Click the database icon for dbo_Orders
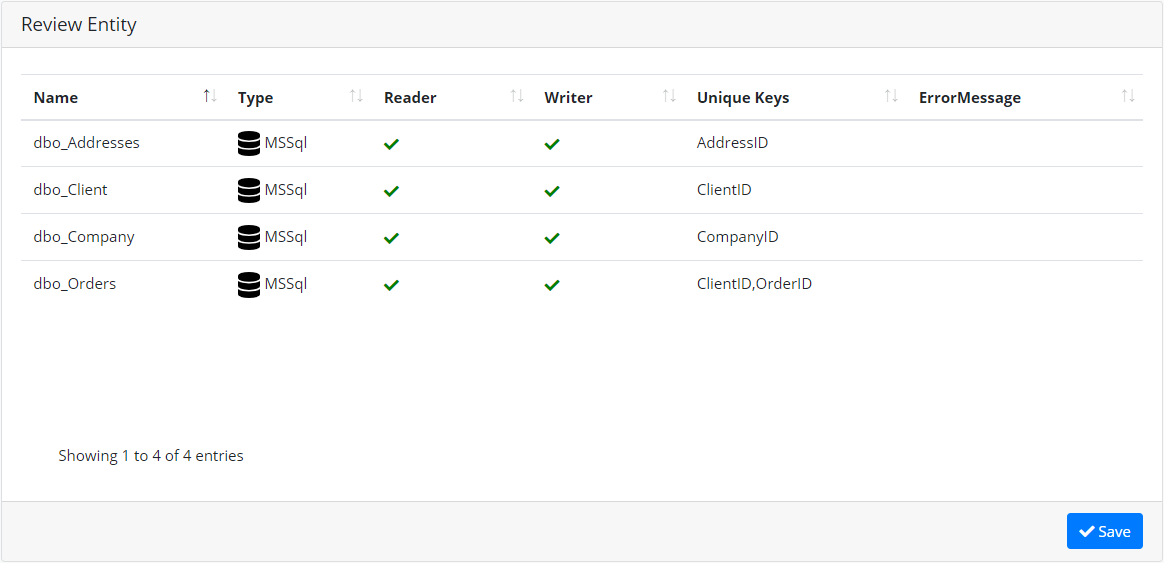 pos(249,284)
